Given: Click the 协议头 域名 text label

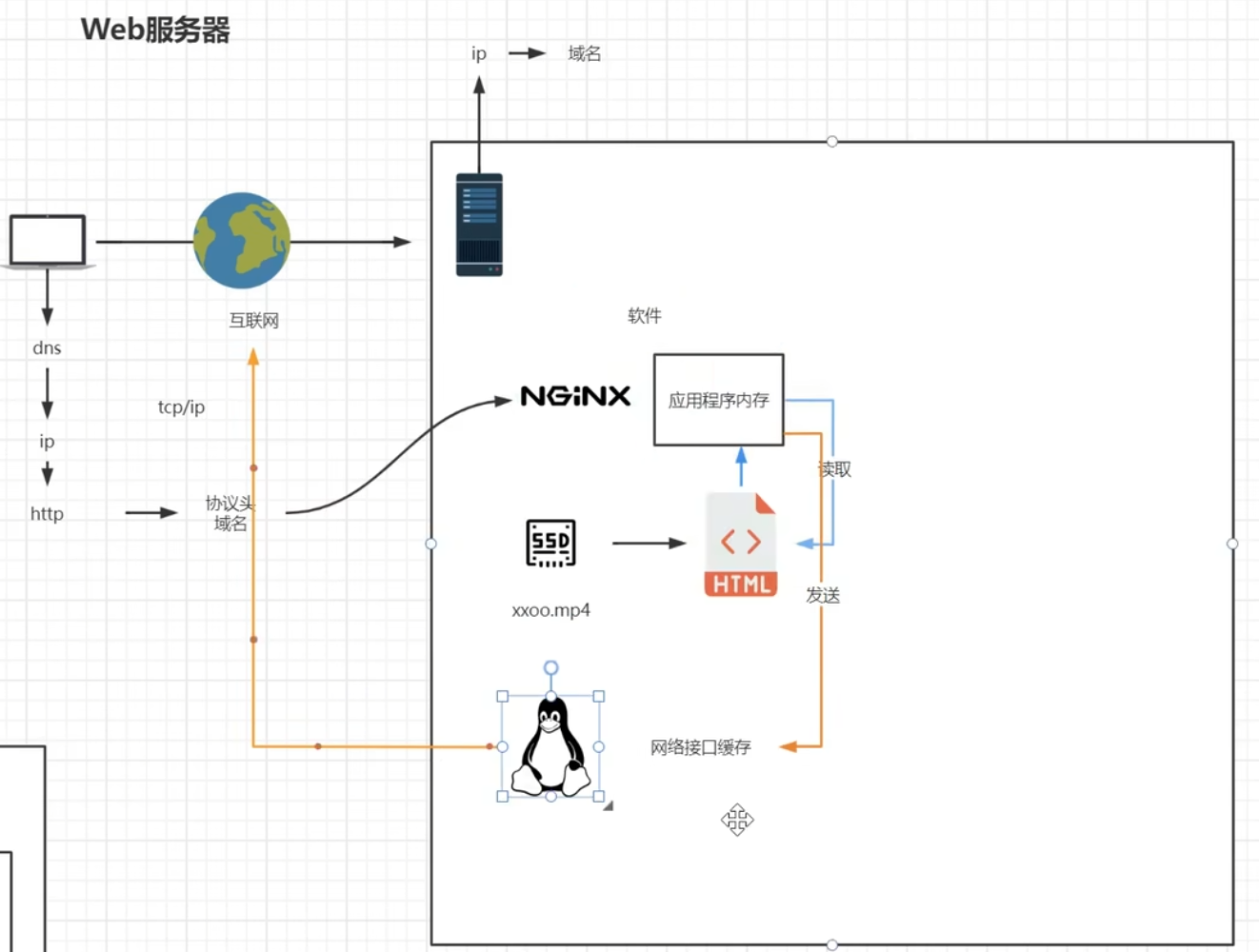Looking at the screenshot, I should coord(230,513).
